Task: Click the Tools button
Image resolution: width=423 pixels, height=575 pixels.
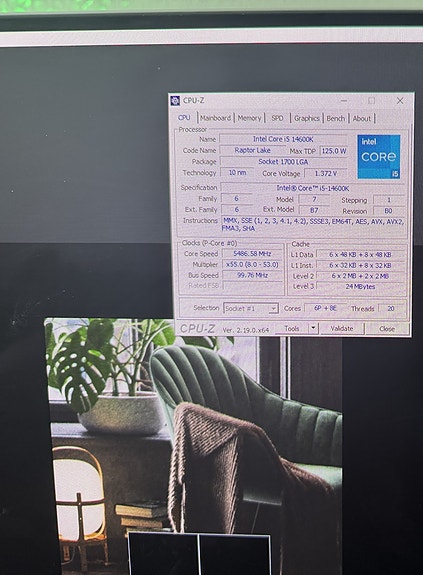Action: coord(292,328)
